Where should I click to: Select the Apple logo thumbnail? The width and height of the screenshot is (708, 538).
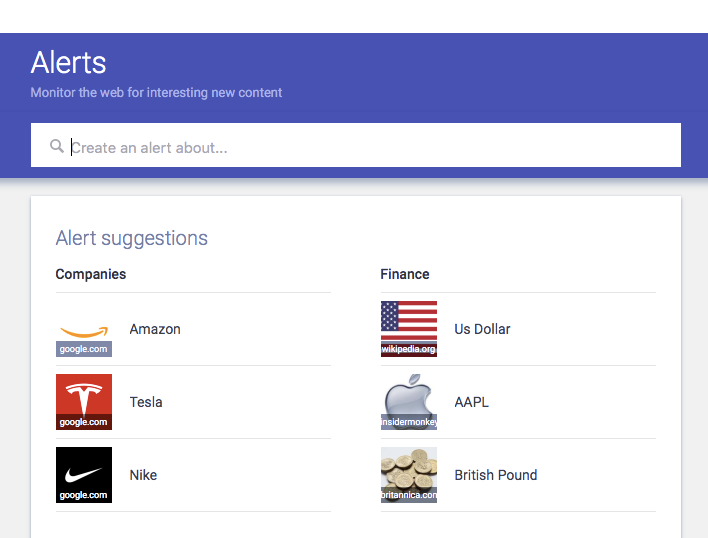click(408, 396)
